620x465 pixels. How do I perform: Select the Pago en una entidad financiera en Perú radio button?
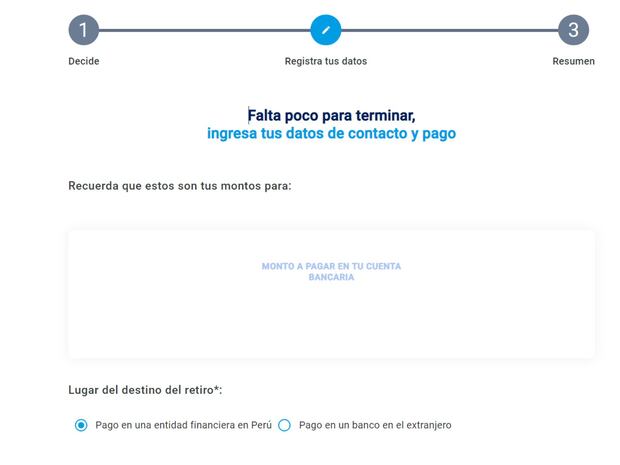click(x=81, y=425)
